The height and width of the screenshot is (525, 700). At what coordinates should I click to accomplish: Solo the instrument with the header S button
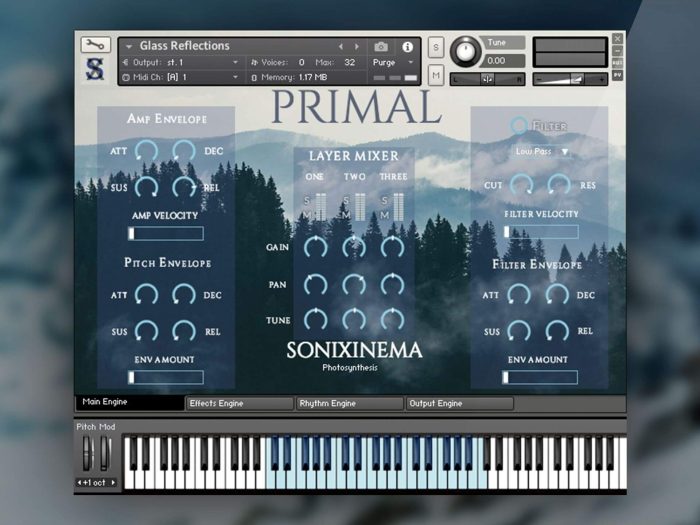pos(436,47)
